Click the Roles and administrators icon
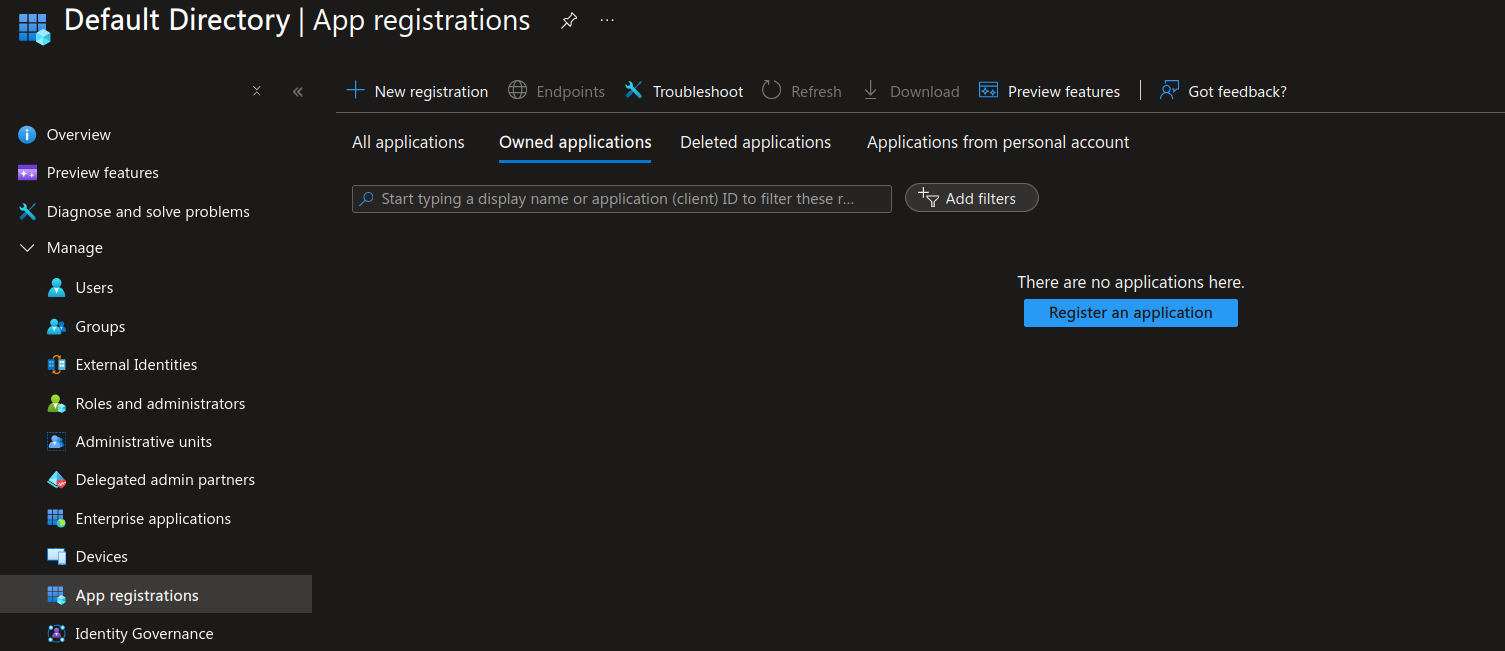This screenshot has width=1505, height=651. pos(56,404)
